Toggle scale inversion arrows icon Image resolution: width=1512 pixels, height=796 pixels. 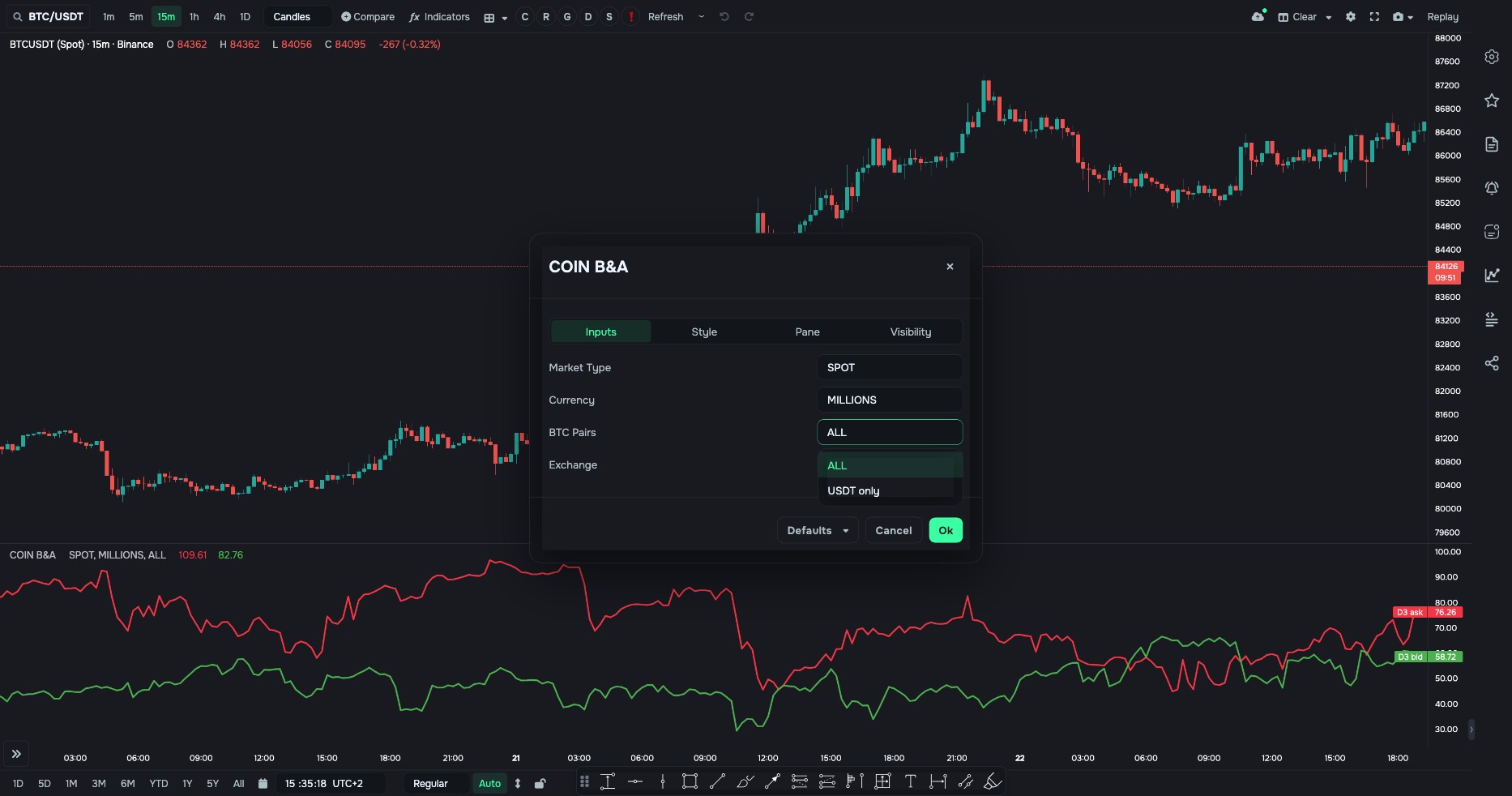[518, 783]
